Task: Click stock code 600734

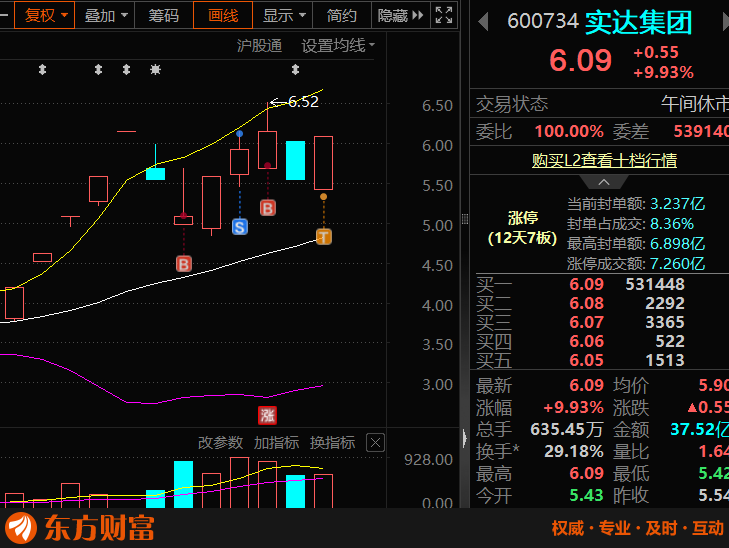Action: (x=543, y=21)
